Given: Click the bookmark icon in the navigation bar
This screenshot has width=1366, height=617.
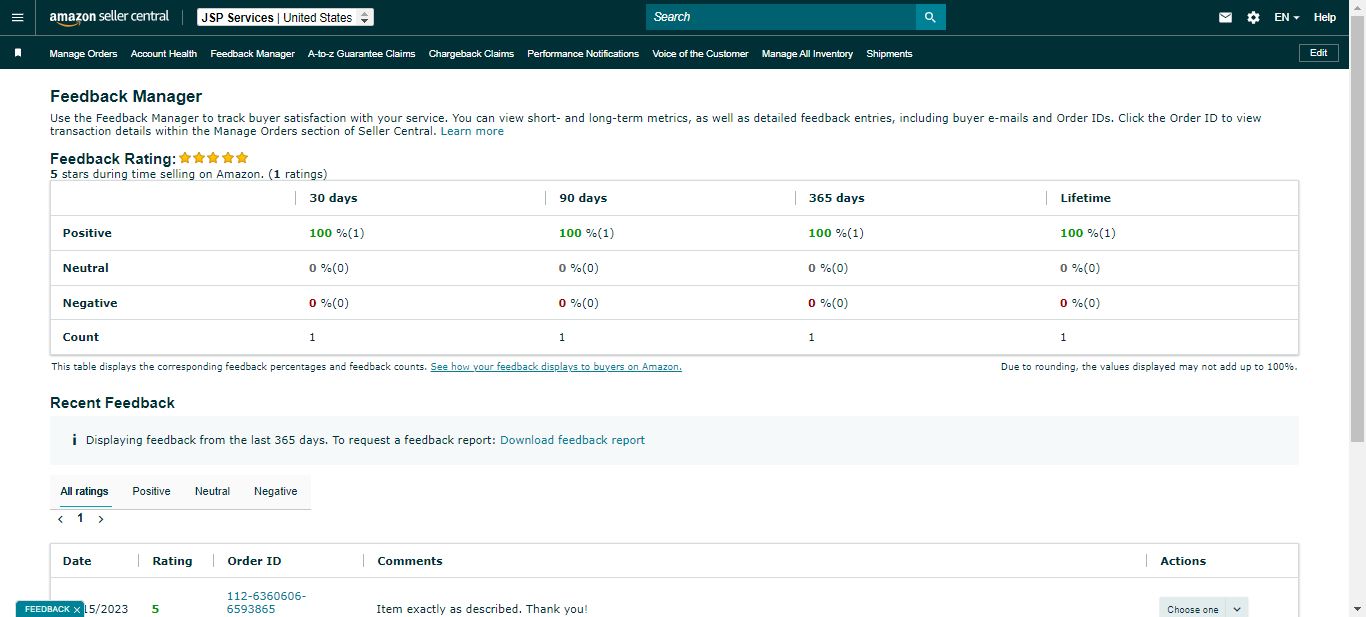Looking at the screenshot, I should tap(18, 53).
